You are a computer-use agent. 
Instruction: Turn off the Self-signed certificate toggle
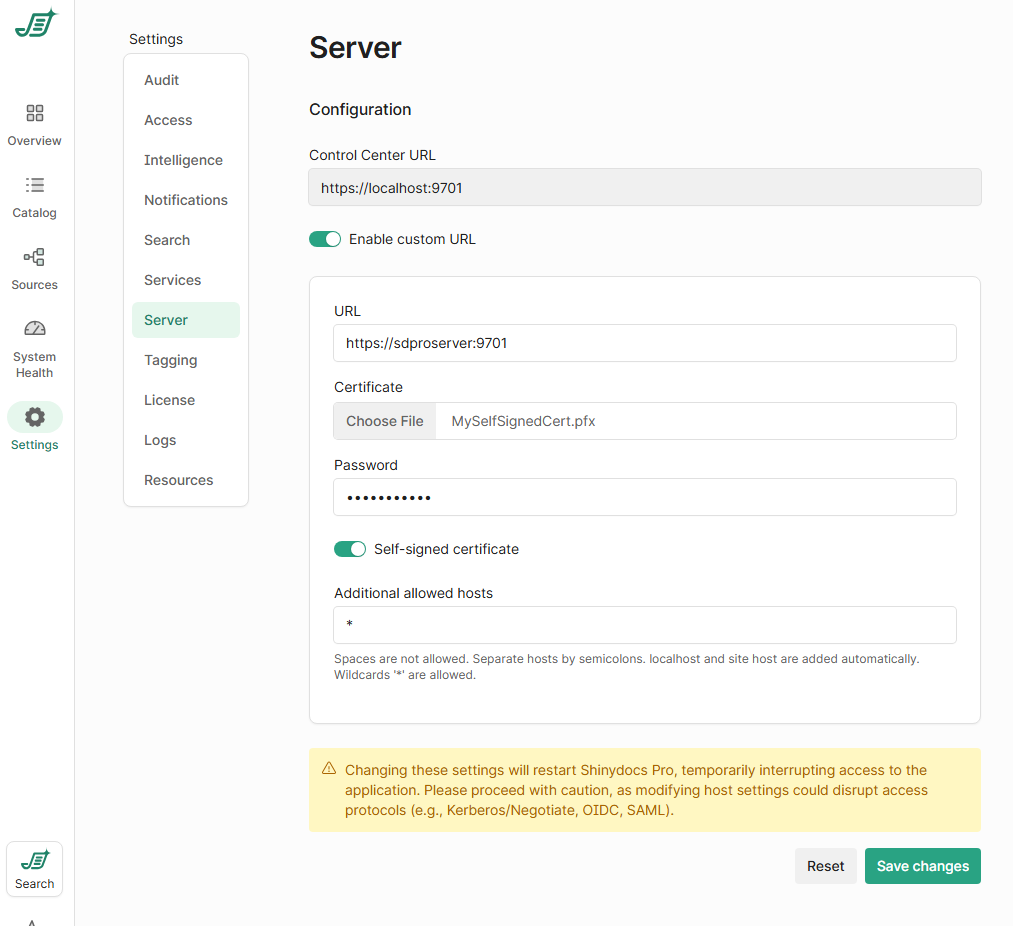350,549
